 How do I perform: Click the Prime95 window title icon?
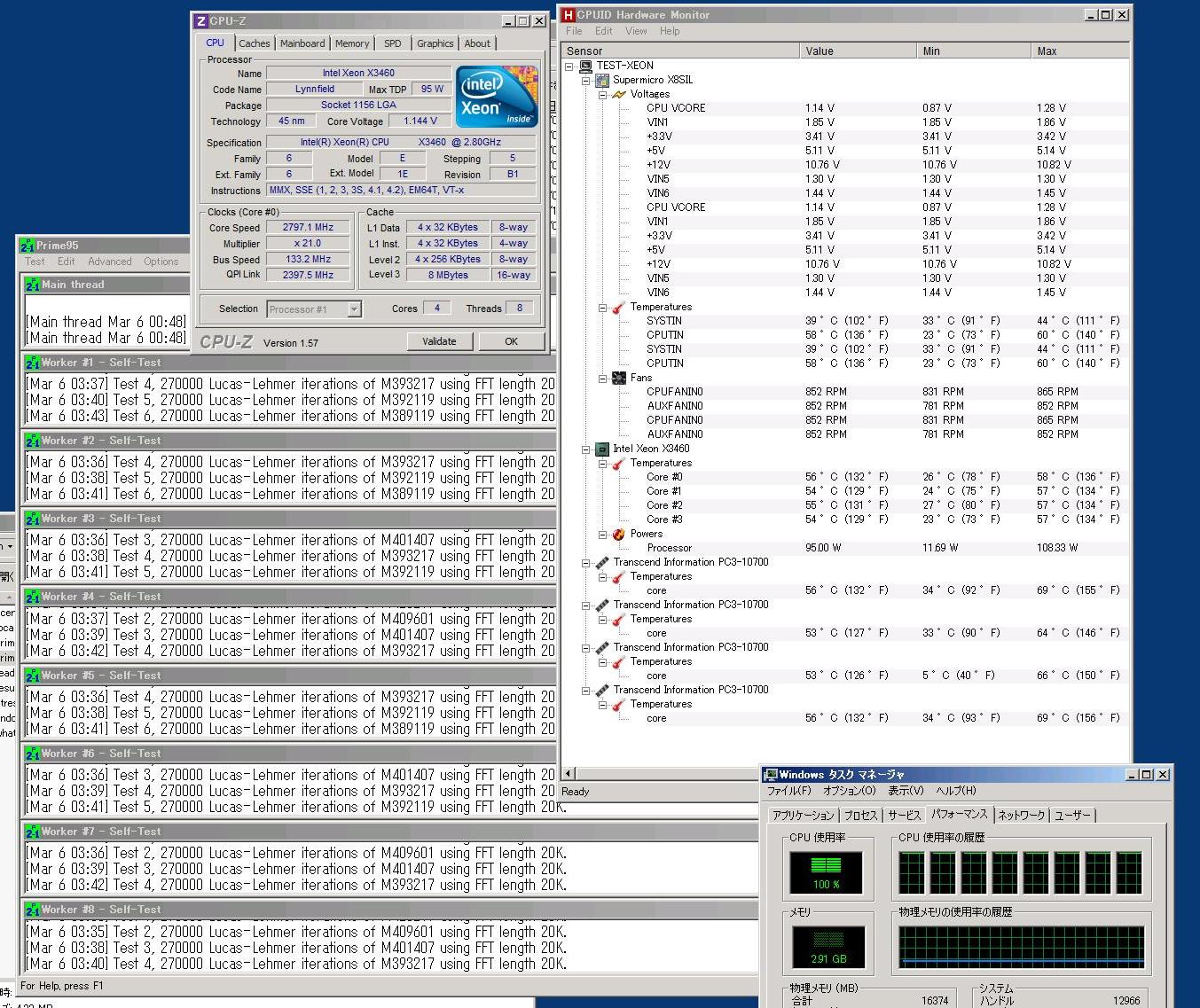27,246
